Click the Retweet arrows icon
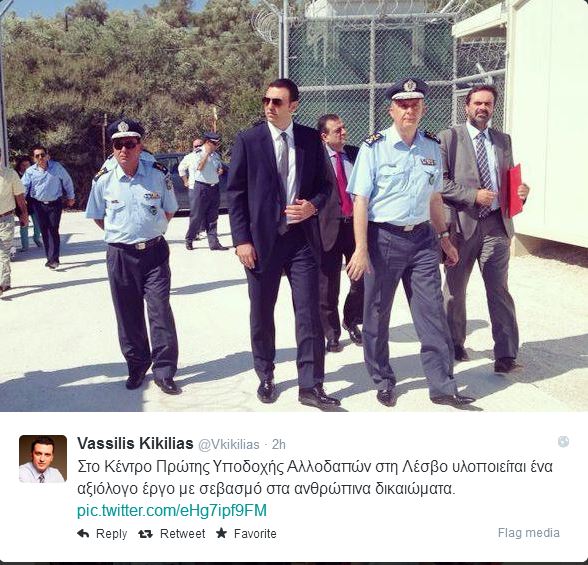Viewport: 588px width, 565px height. 145,534
